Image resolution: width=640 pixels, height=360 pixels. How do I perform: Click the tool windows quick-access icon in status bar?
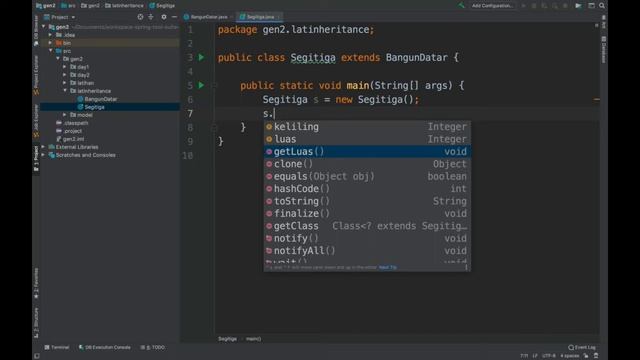coord(37,356)
